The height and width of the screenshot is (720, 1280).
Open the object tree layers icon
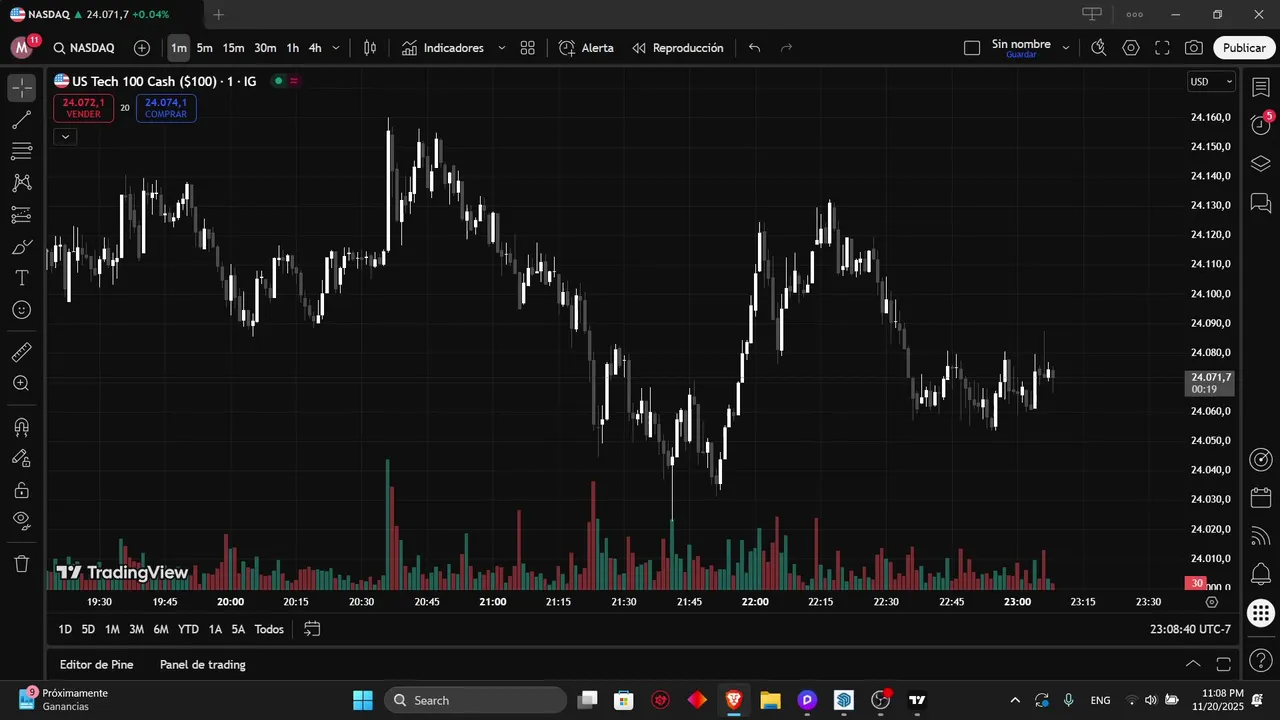[1260, 163]
